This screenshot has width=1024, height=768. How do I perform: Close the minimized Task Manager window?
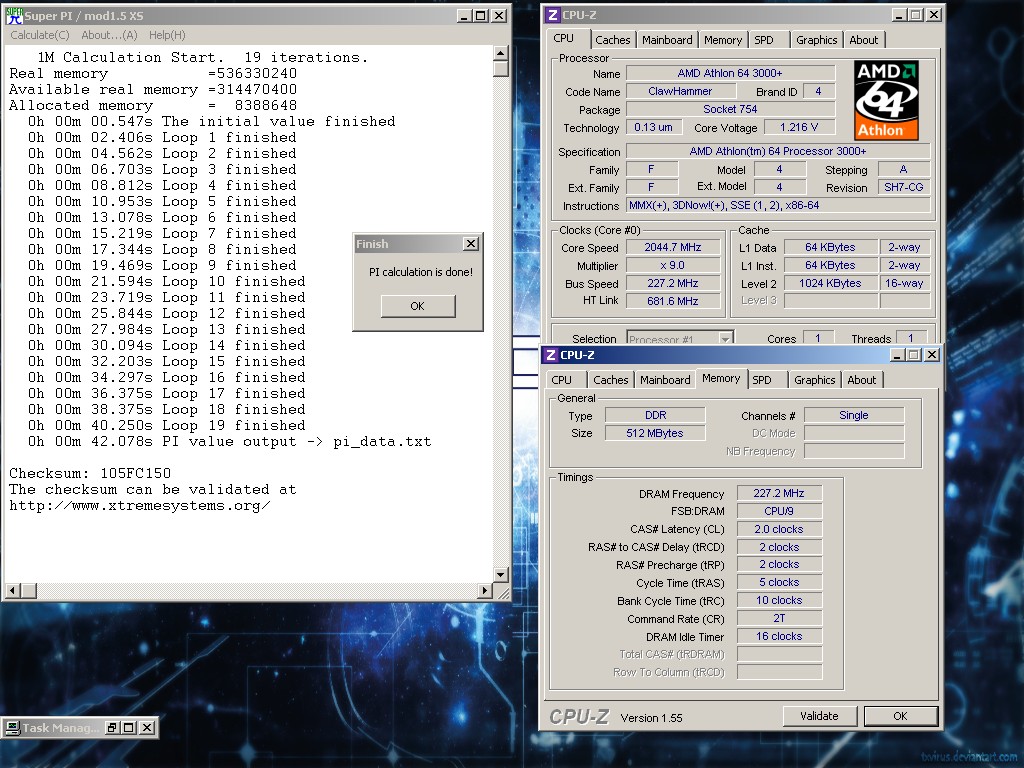(147, 728)
